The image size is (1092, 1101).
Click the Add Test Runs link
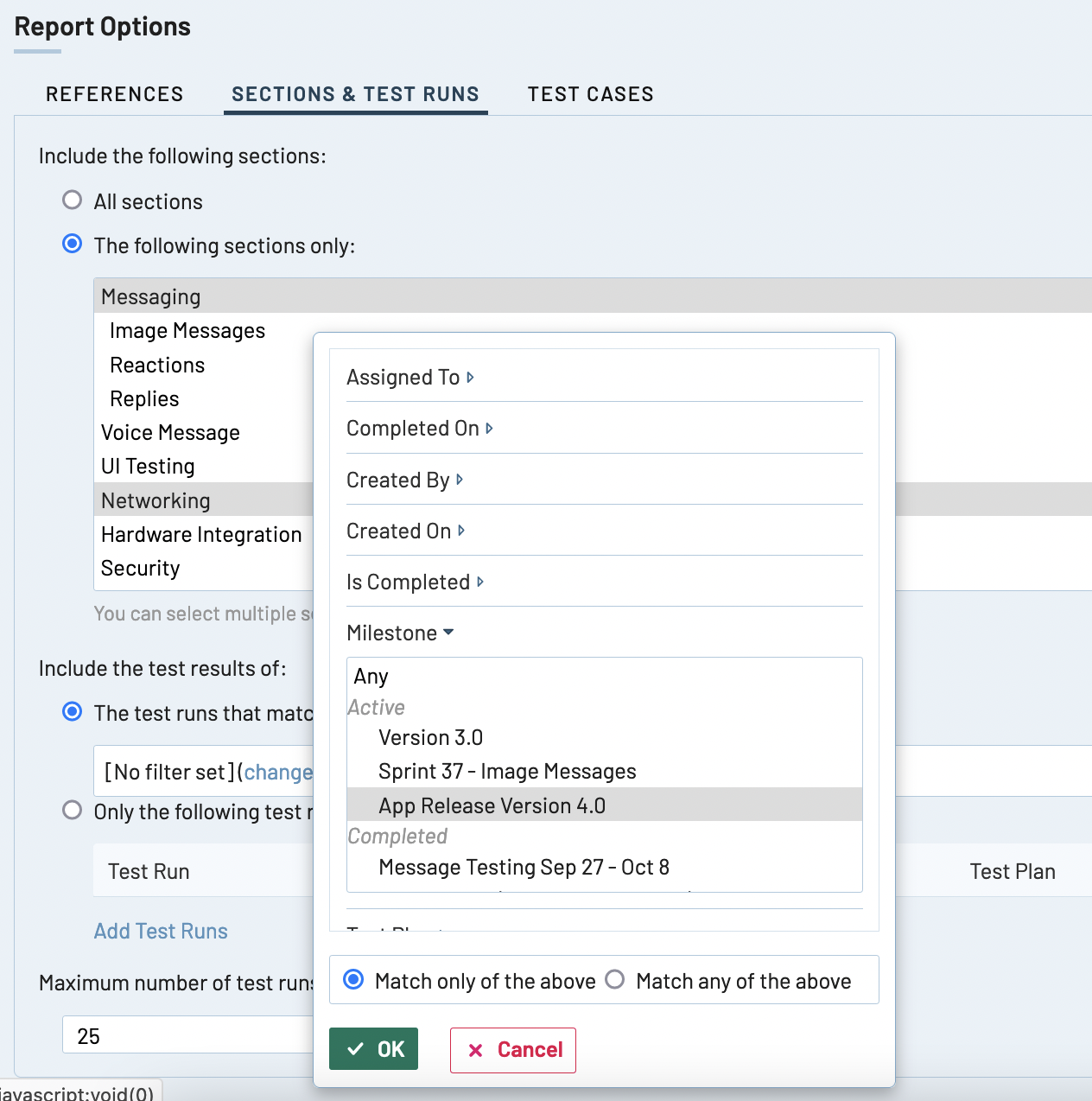161,931
